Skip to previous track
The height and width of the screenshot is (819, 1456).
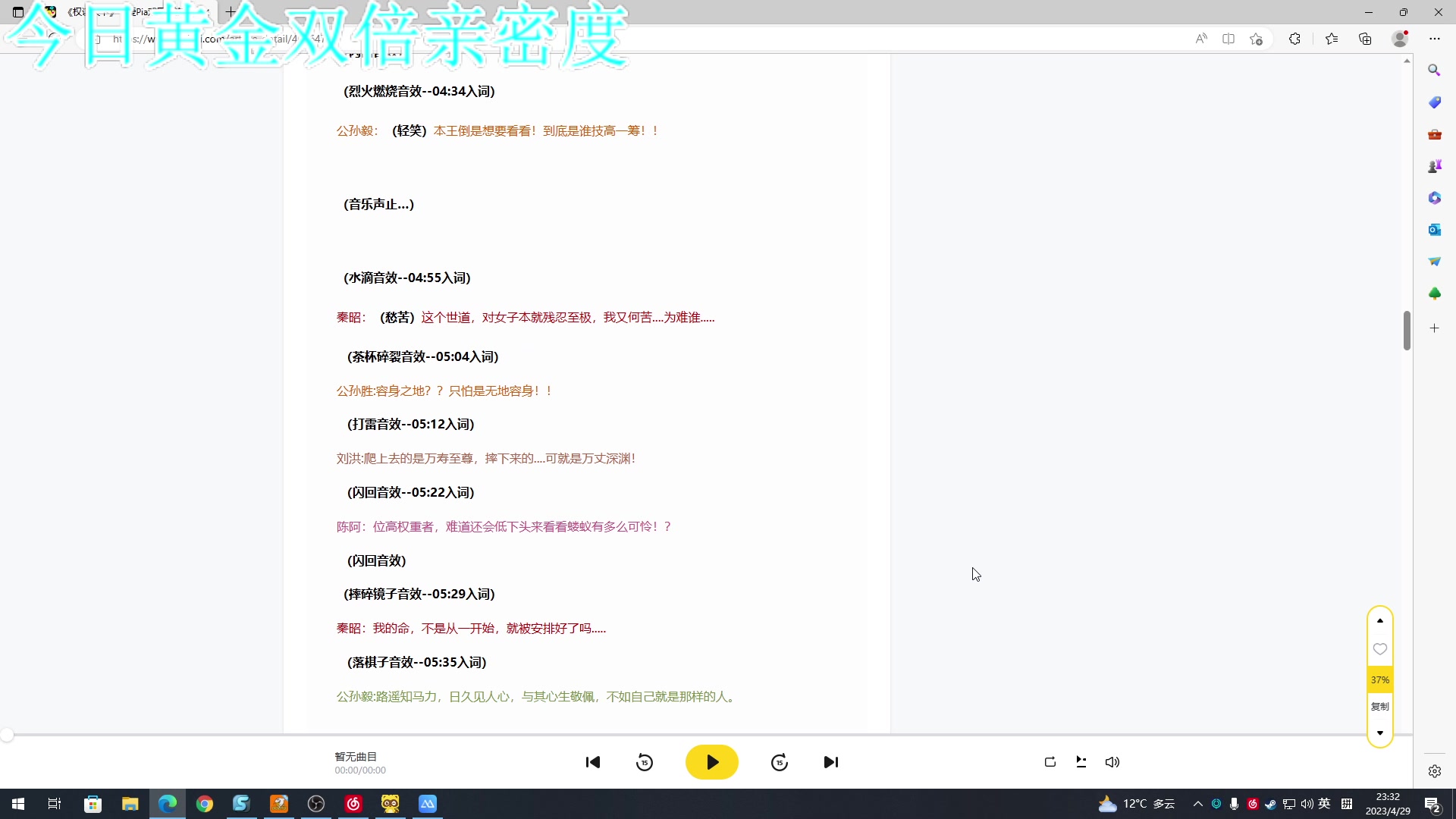tap(593, 762)
